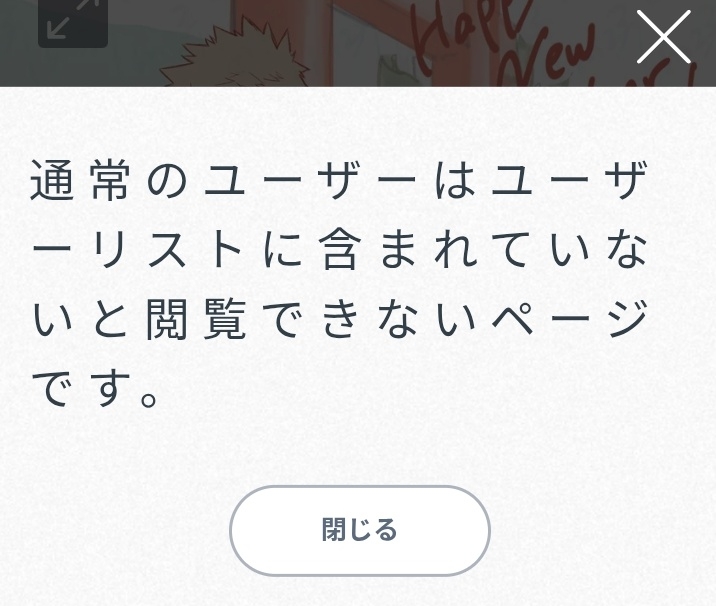This screenshot has height=606, width=716.
Task: Click the blank space right of the 閉じる button
Action: [603, 530]
